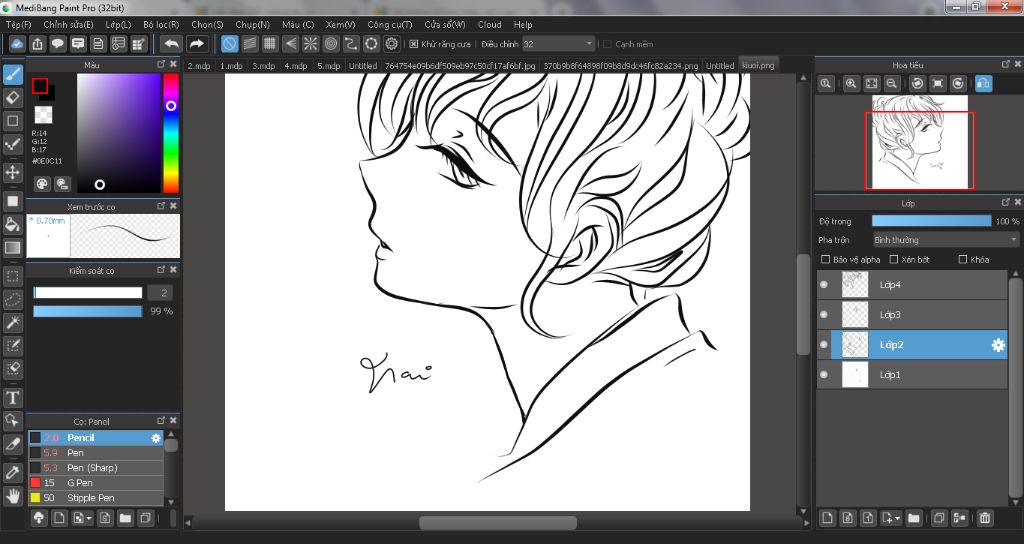Screen dimensions: 1024x544
Task: Enable parallel lines snap guide
Action: [249, 44]
